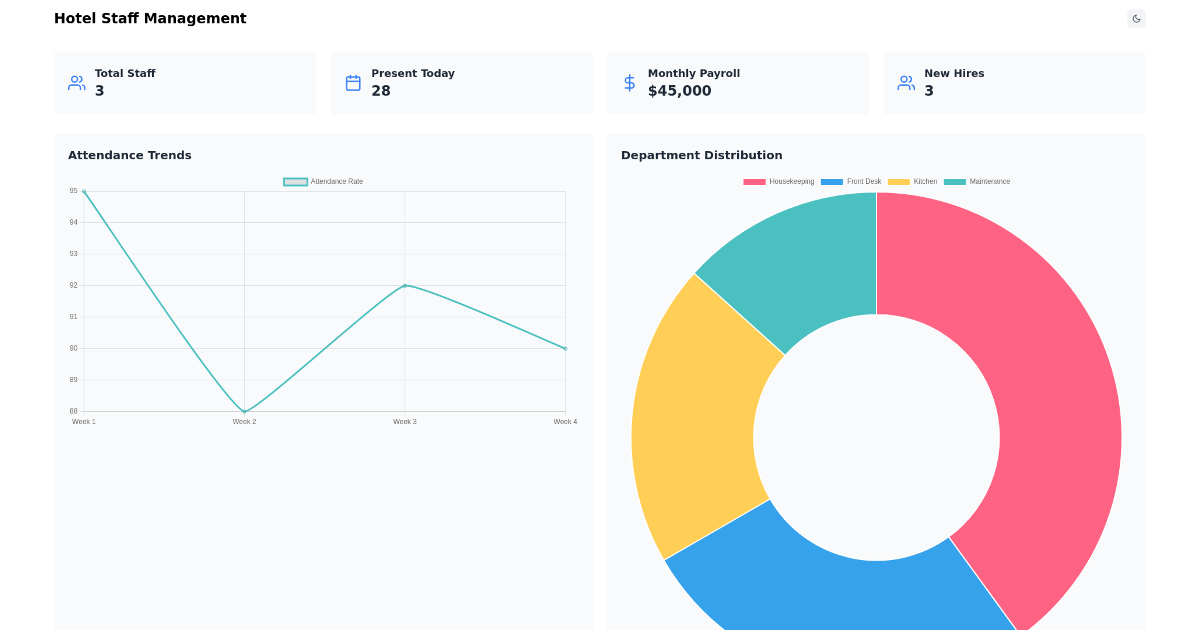Select the Housekeeping legend color marker
The height and width of the screenshot is (630, 1200).
click(x=754, y=181)
